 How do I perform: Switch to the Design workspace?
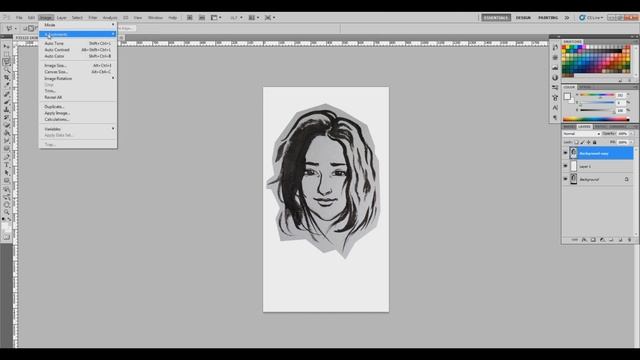(x=523, y=18)
